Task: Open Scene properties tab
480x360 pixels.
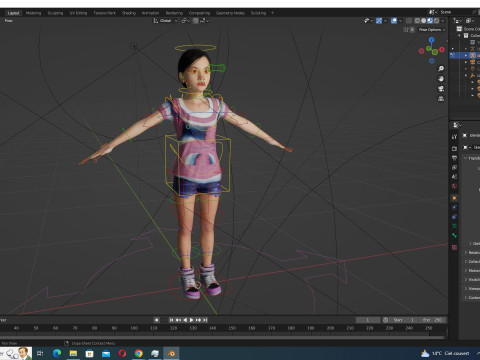Action: pos(454,177)
